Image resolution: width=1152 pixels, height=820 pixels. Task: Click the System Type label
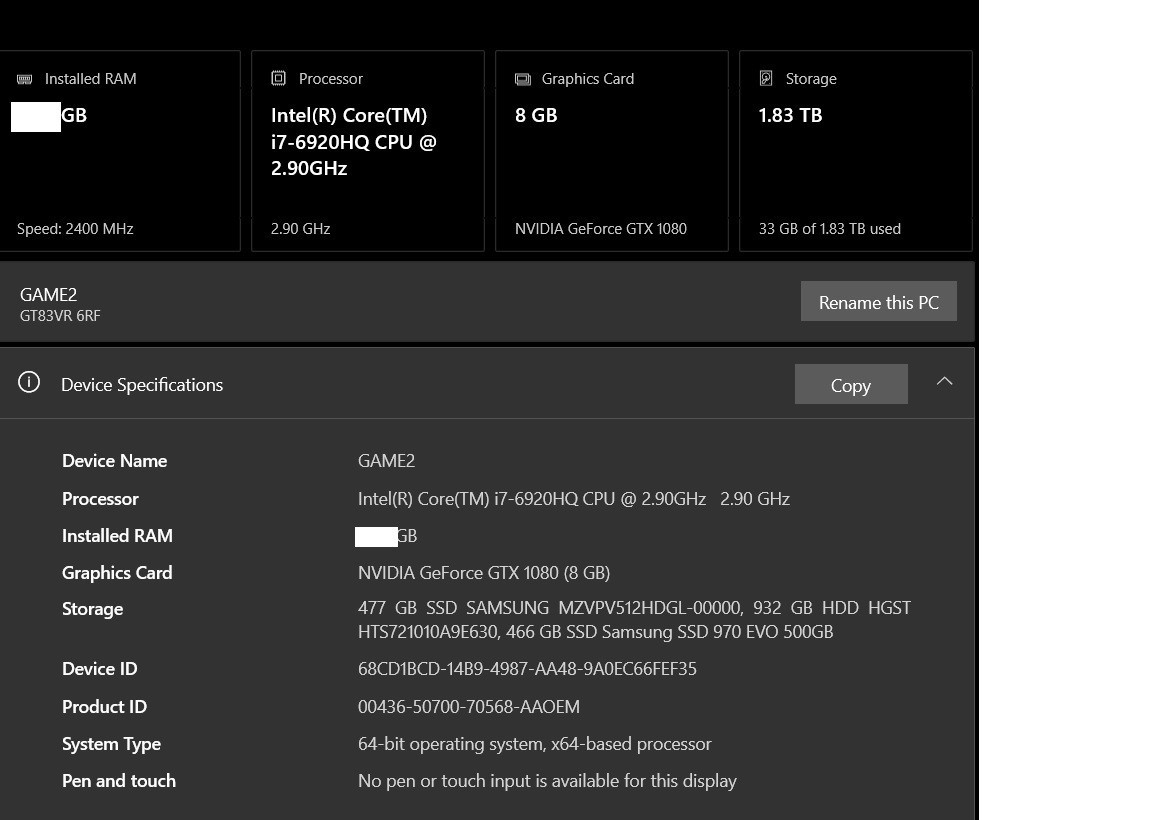[x=112, y=744]
